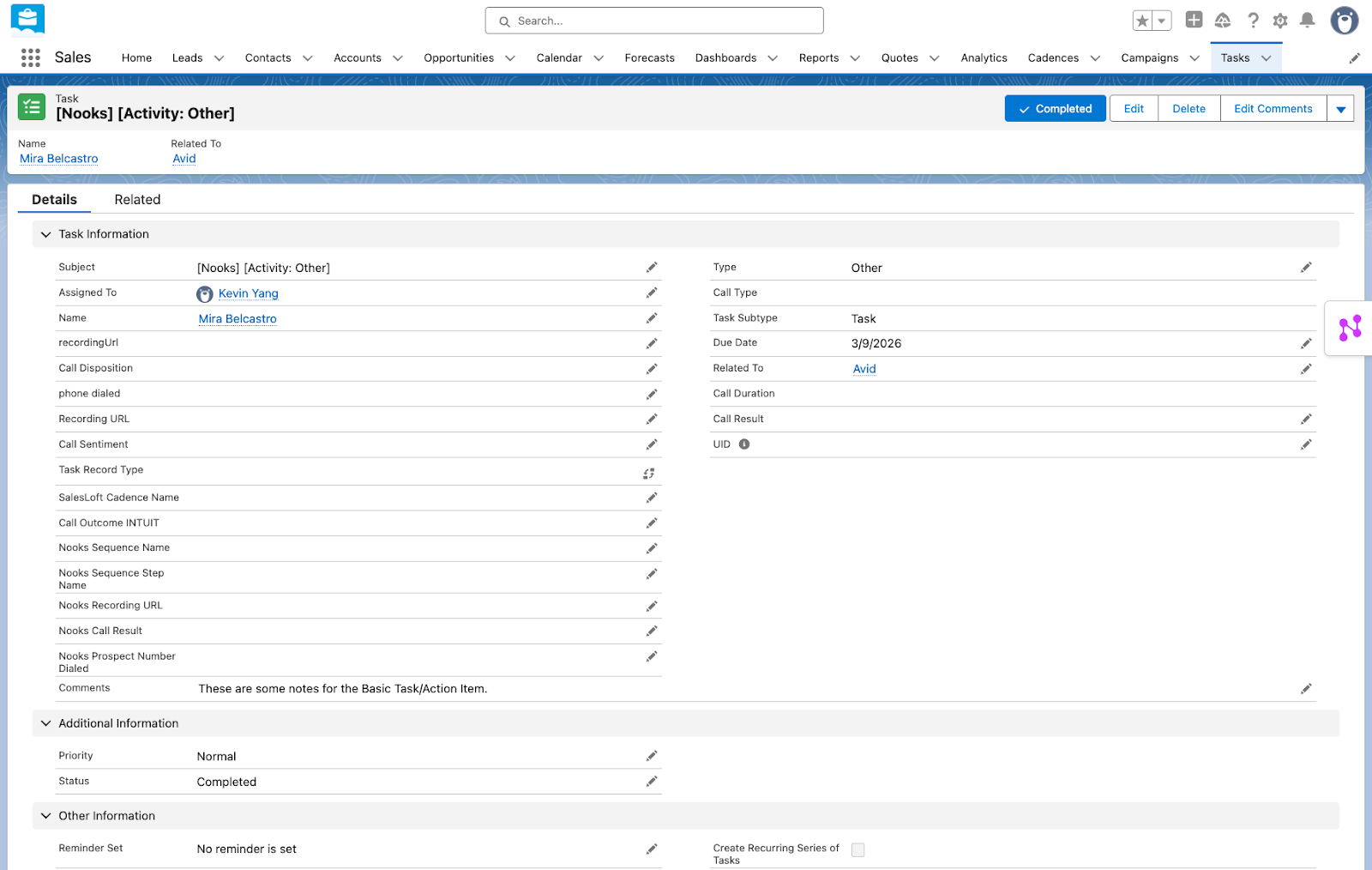Image resolution: width=1372 pixels, height=870 pixels.
Task: Collapse the Task Information section
Action: coord(45,234)
